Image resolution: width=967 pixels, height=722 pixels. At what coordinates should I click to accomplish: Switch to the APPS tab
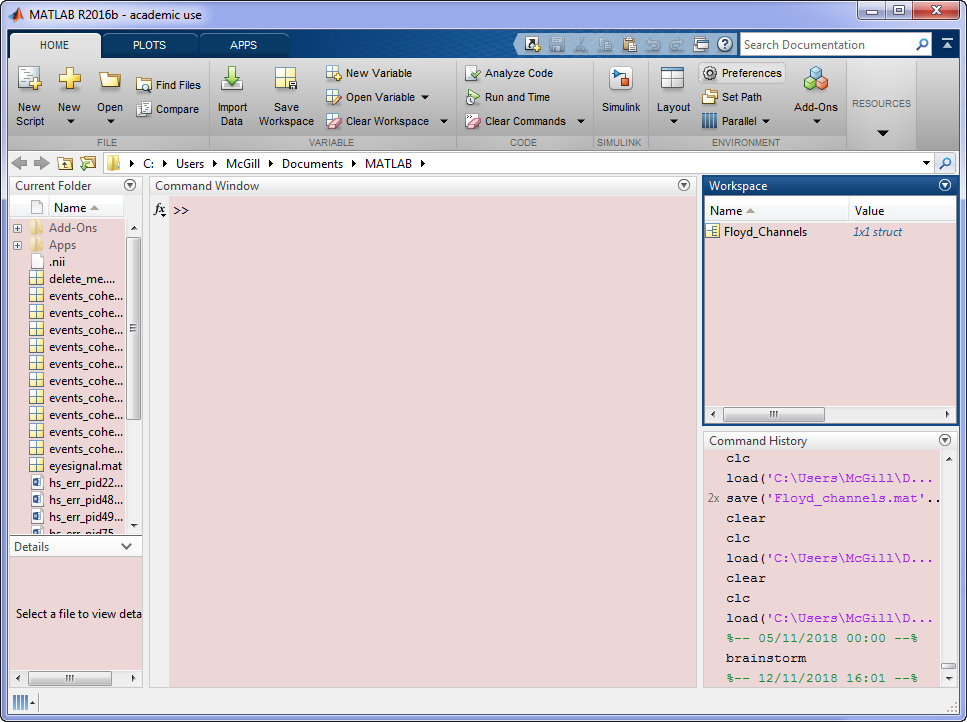[243, 45]
